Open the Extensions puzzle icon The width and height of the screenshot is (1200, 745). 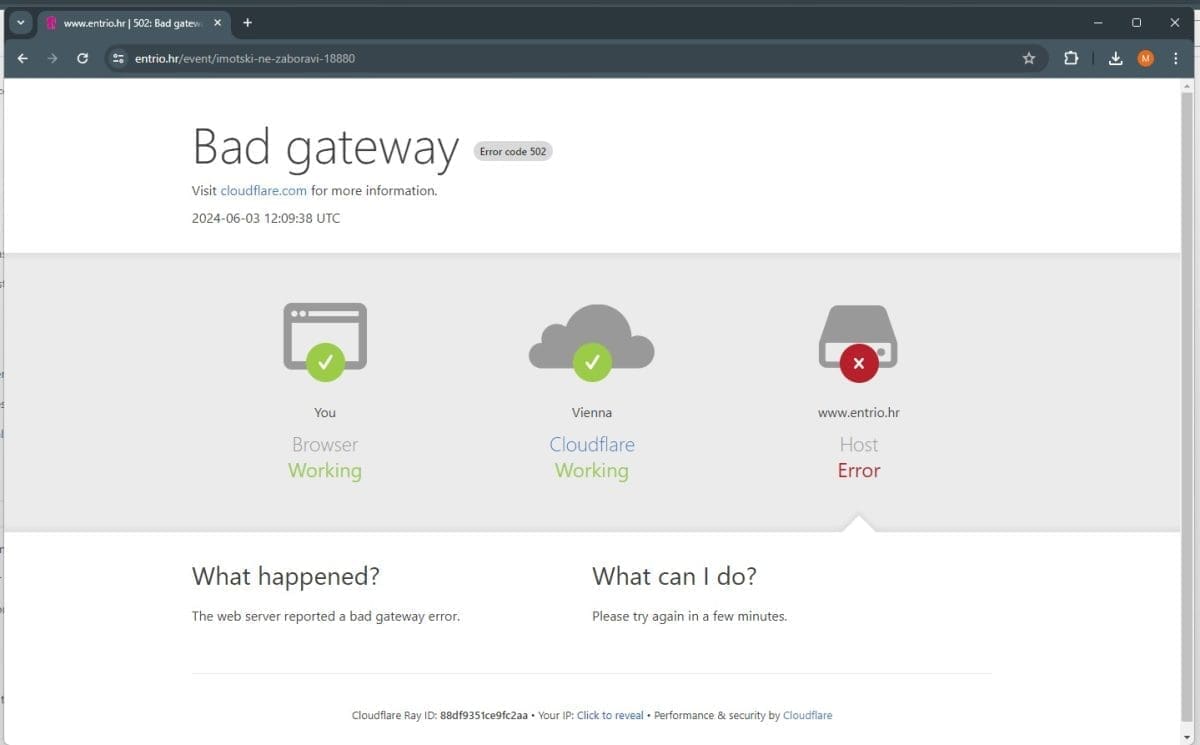[x=1071, y=58]
